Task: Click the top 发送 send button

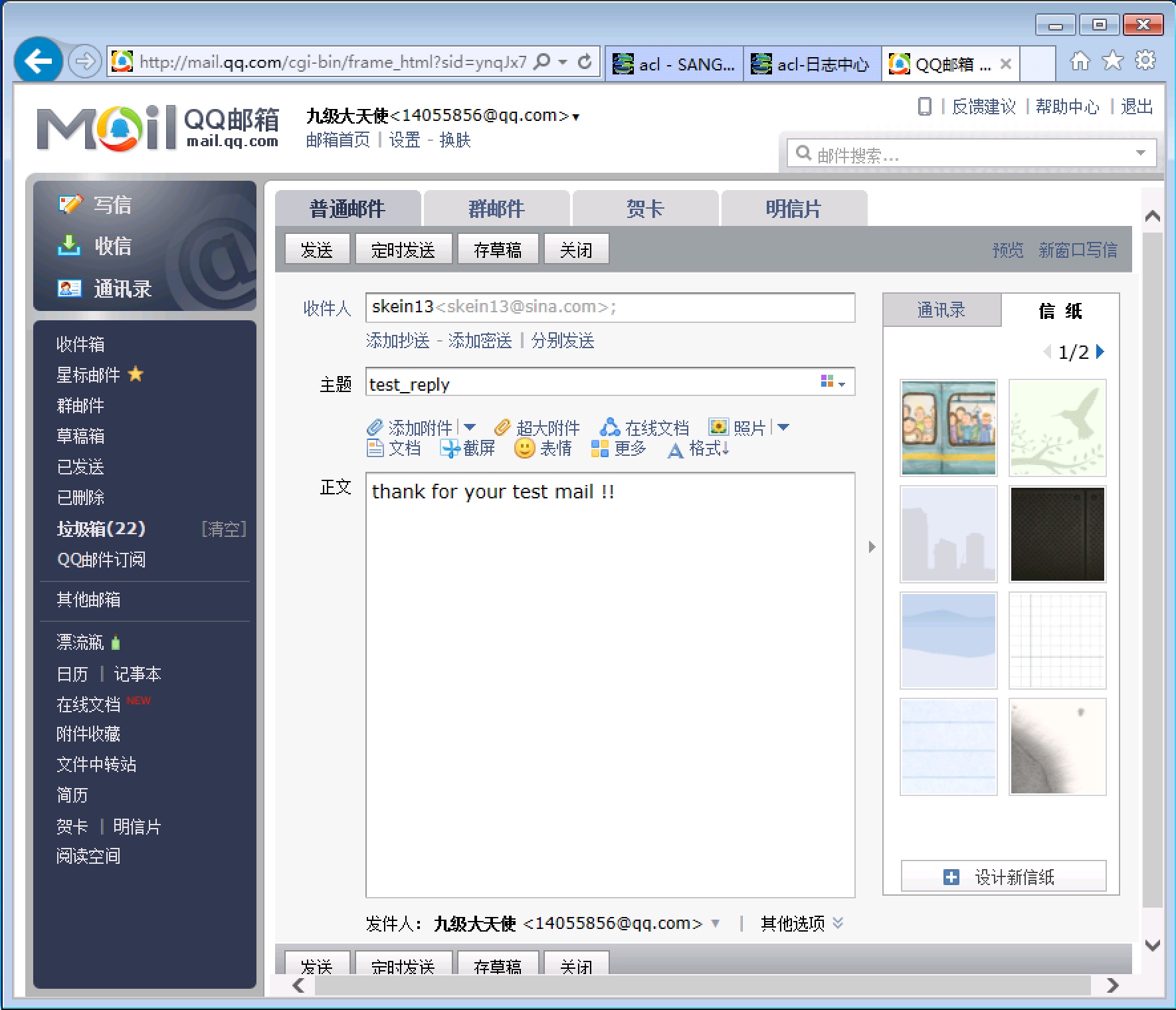Action: pos(317,249)
